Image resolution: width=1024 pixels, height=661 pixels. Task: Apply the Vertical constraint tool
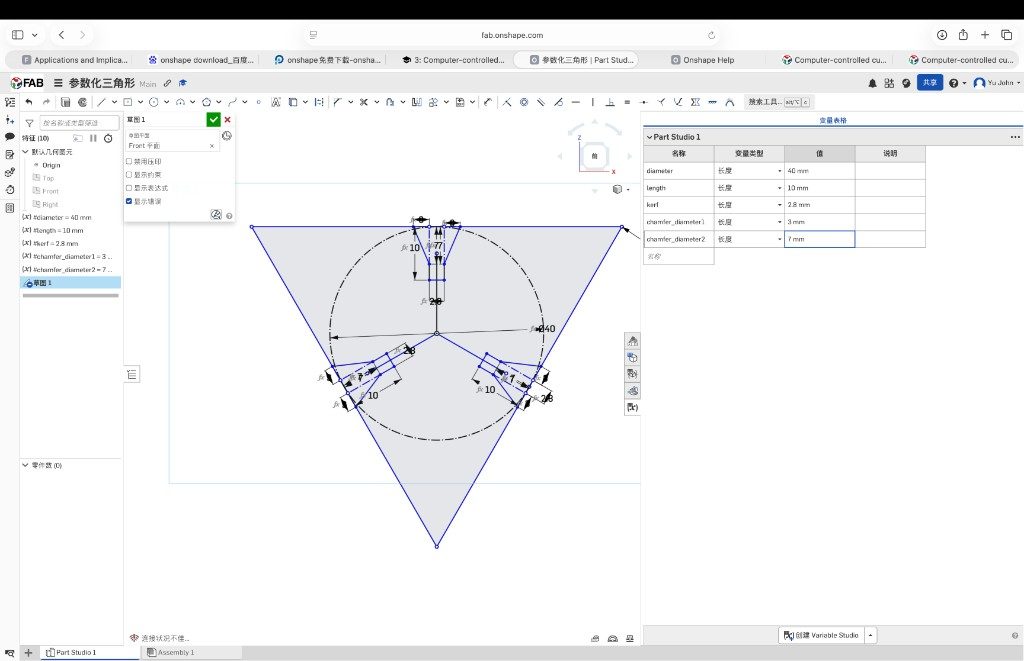pos(593,102)
